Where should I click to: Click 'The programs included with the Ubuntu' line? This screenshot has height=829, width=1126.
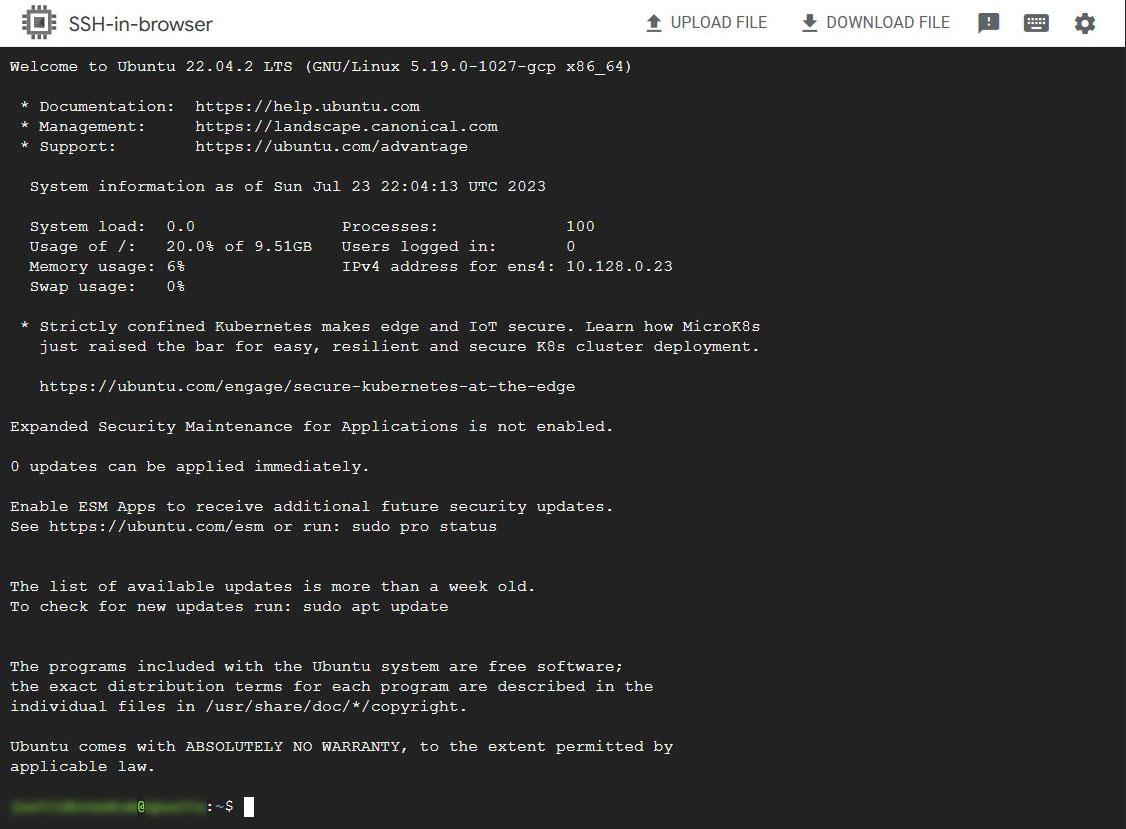(x=317, y=667)
